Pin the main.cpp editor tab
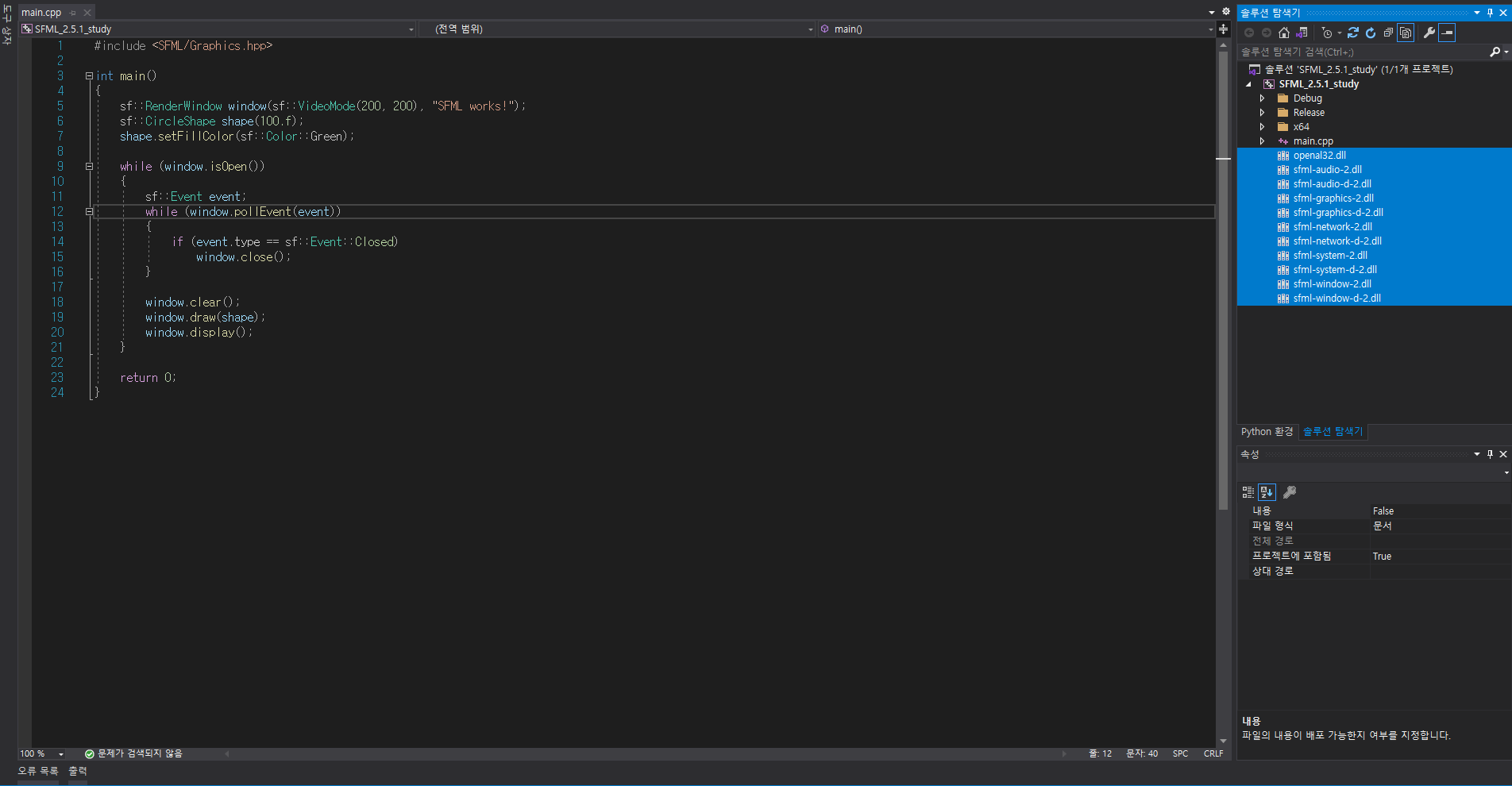 pos(73,13)
